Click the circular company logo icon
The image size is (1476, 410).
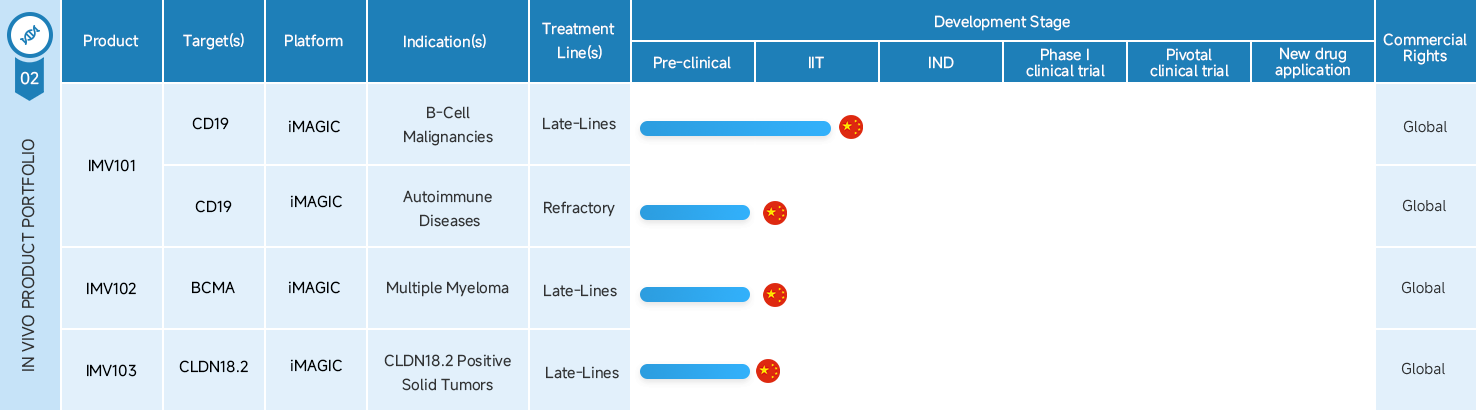pyautogui.click(x=29, y=35)
